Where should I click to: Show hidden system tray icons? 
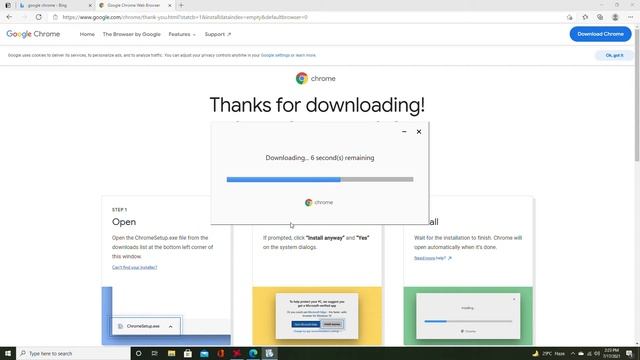(573, 353)
